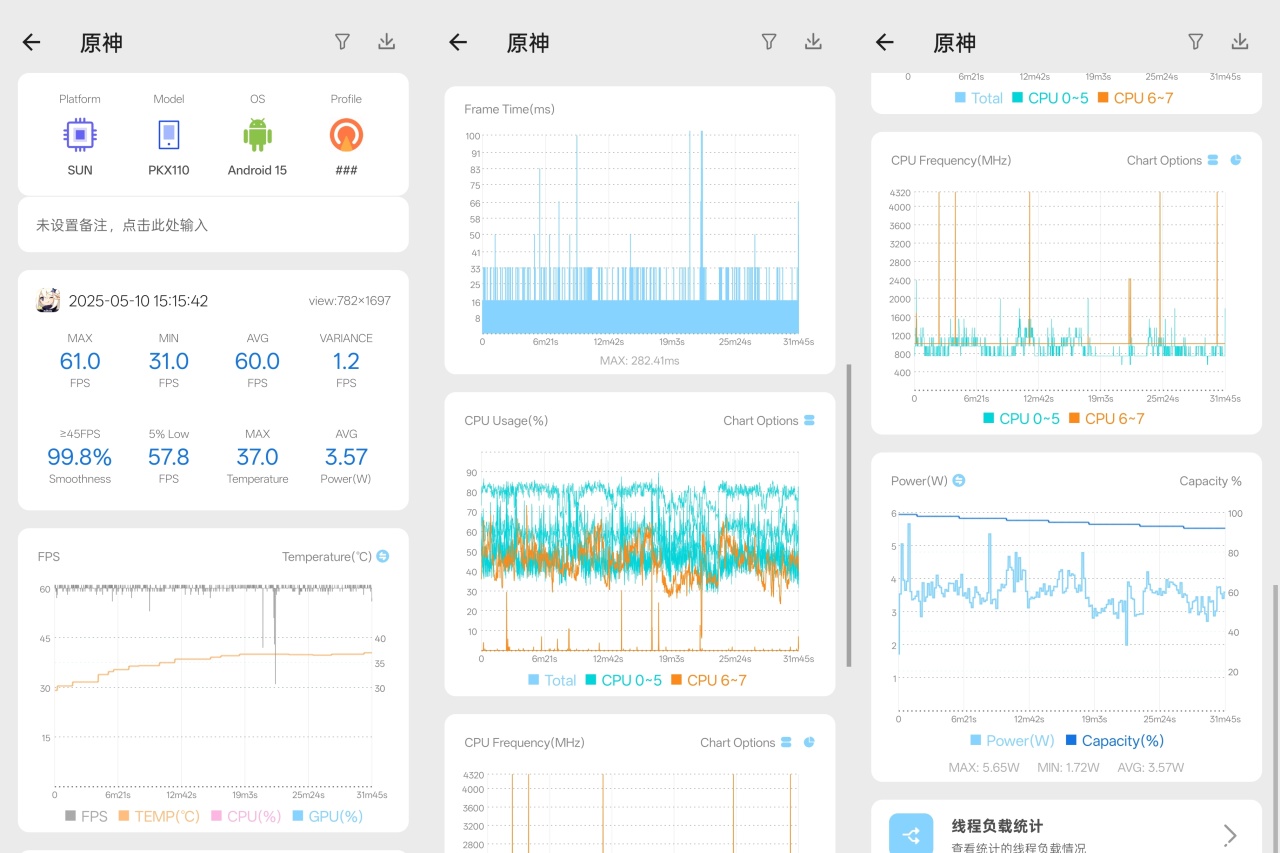Screen dimensions: 1280x853
Task: Click the 未设置备注 note input field
Action: coord(213,225)
